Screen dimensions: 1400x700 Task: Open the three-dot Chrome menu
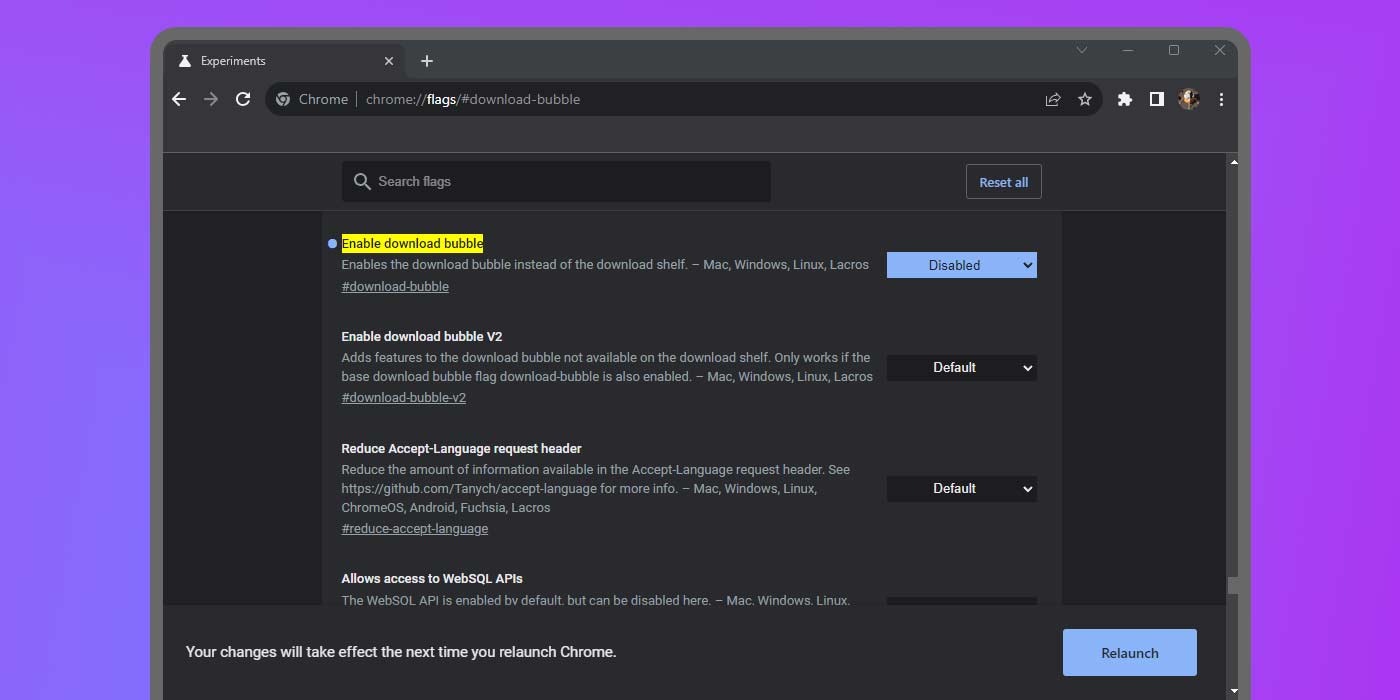coord(1221,99)
